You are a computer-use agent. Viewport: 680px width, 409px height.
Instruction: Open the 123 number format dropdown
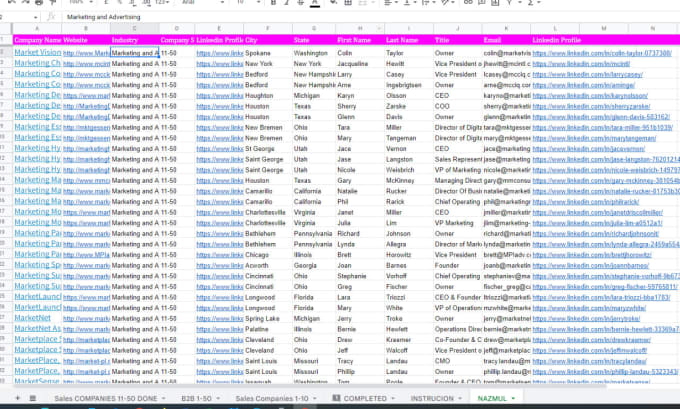162,2
